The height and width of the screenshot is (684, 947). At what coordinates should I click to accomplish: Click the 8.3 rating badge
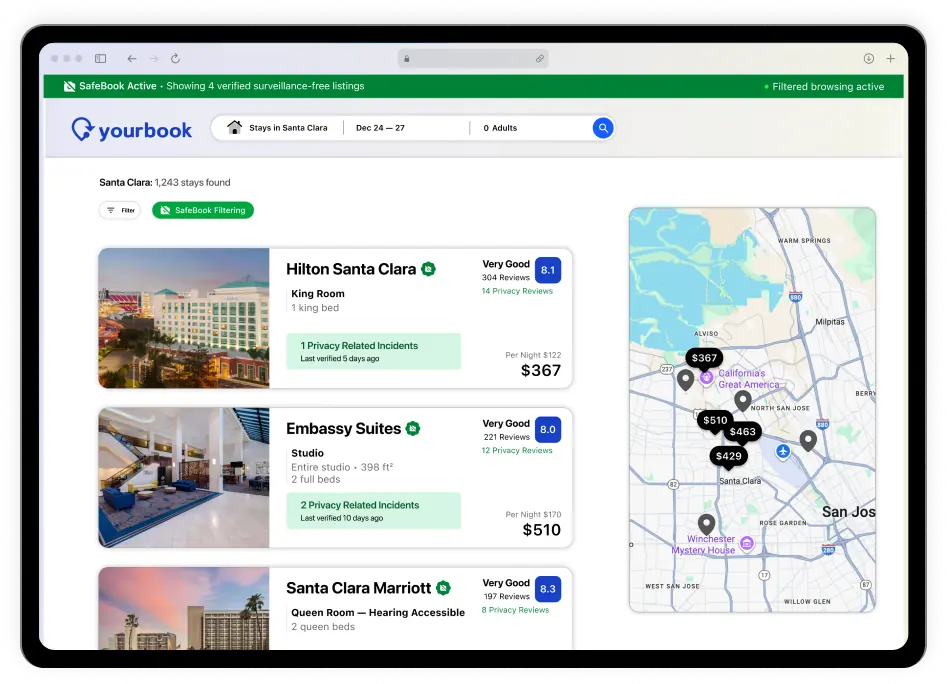click(x=548, y=589)
